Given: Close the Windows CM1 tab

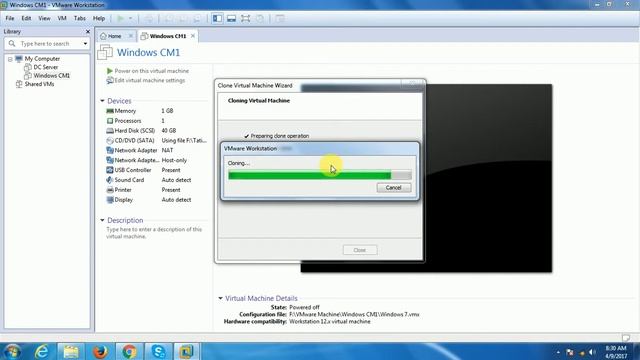Looking at the screenshot, I should coord(193,36).
